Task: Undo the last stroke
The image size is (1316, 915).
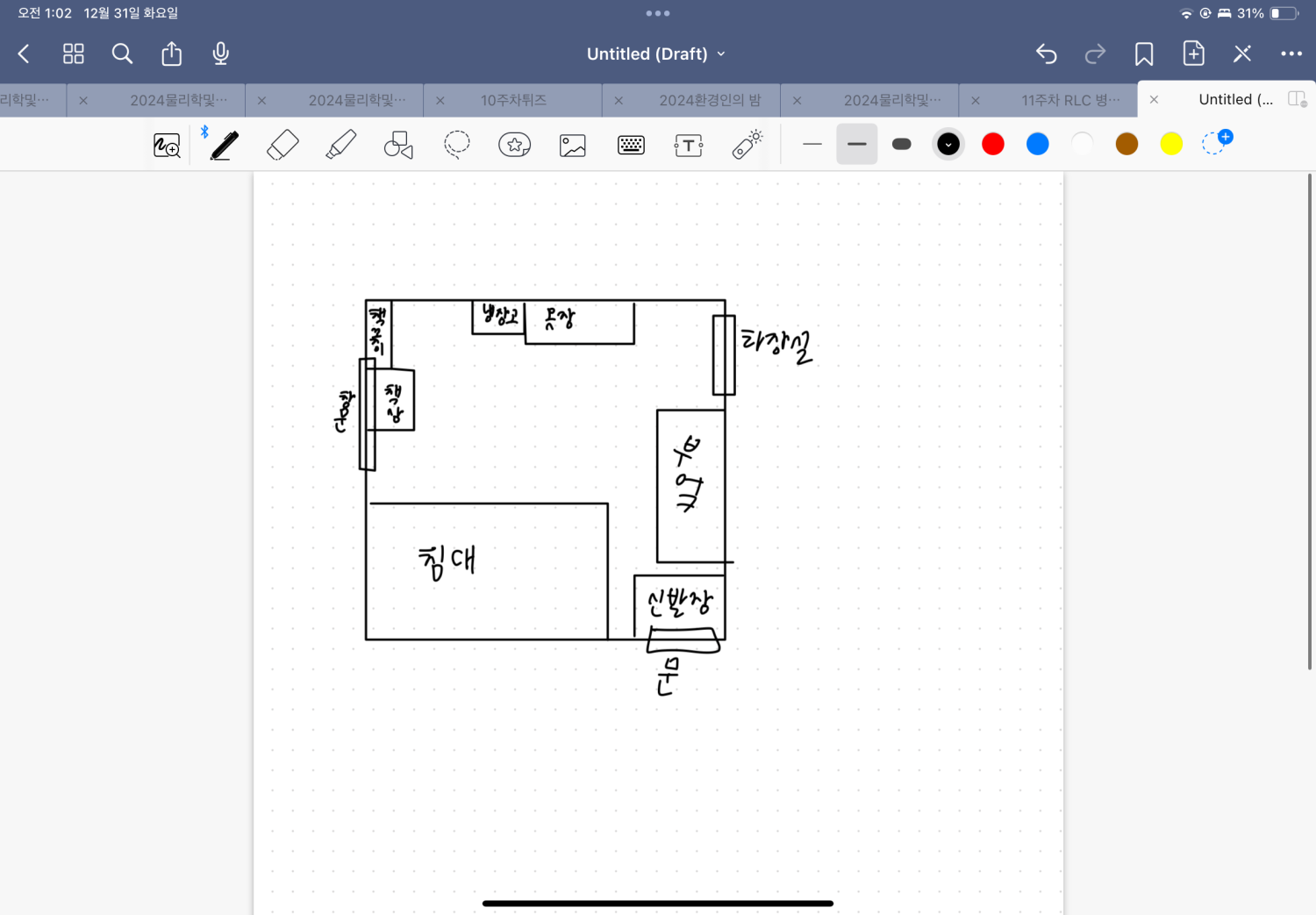Action: tap(1046, 54)
